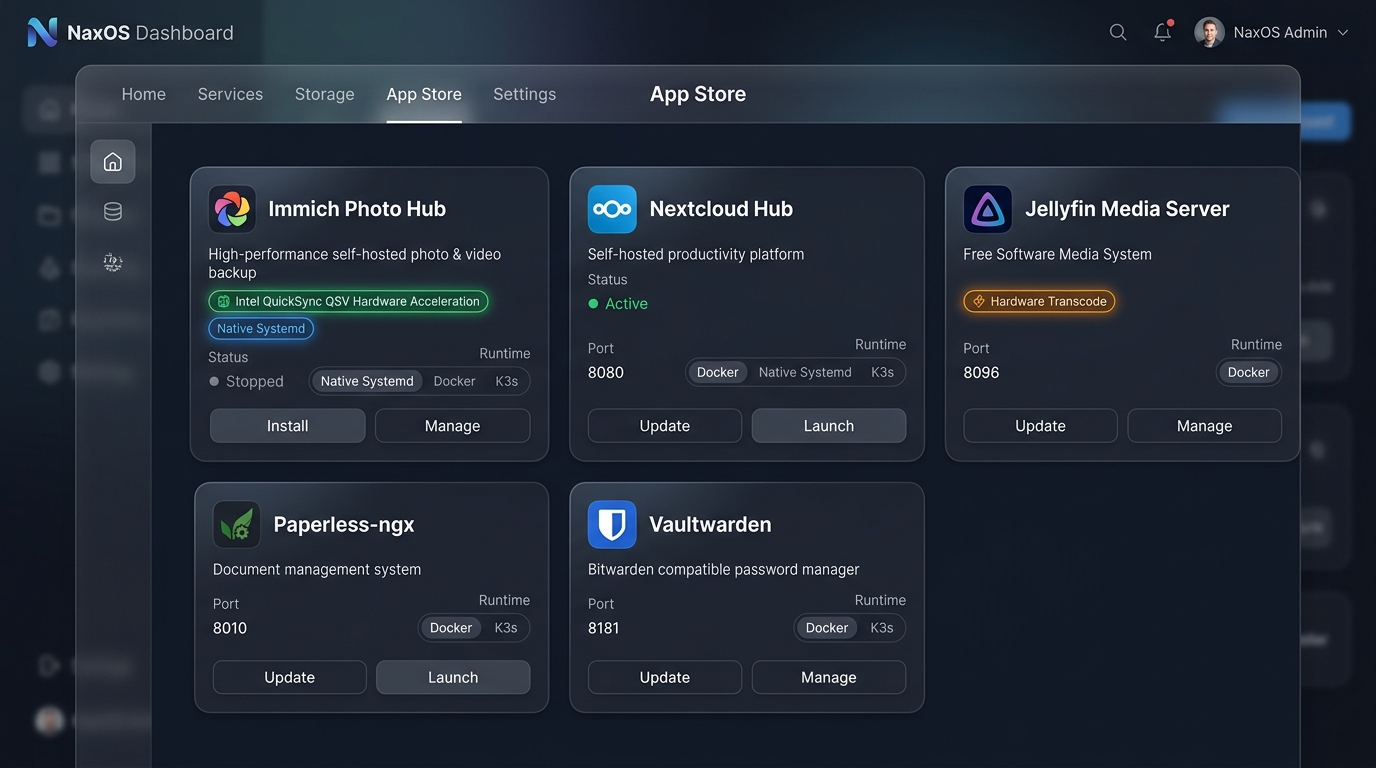Update Nextcloud Hub
Screen dimensions: 1376x768
point(665,426)
